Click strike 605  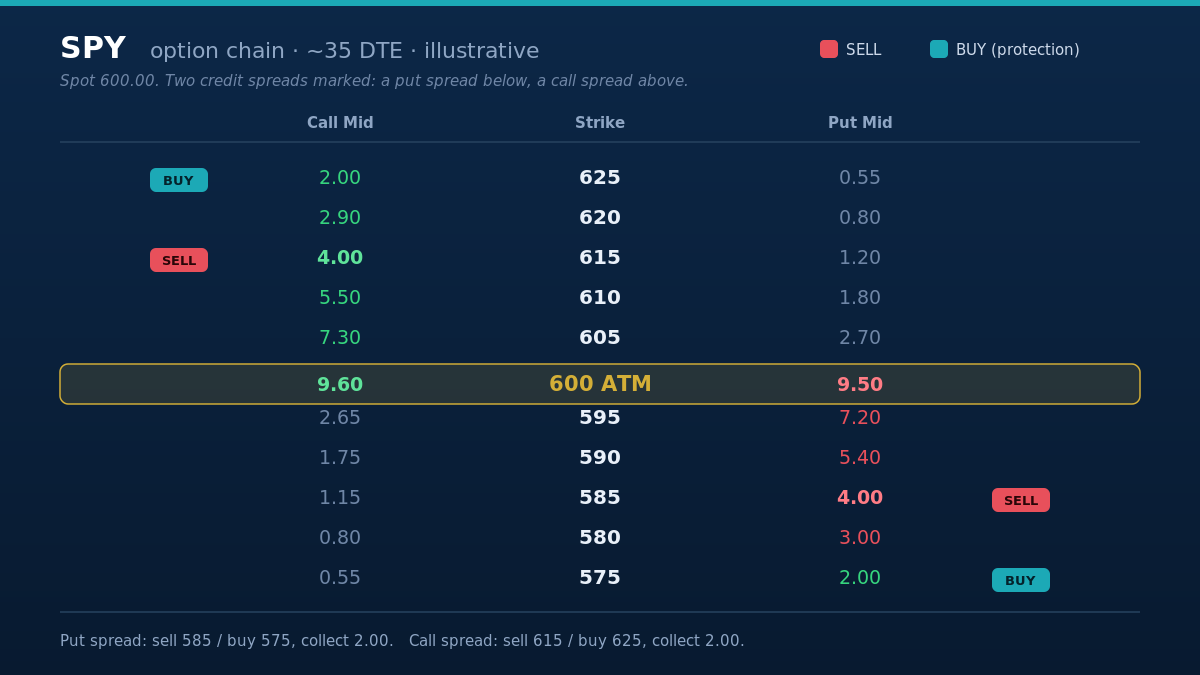600,338
